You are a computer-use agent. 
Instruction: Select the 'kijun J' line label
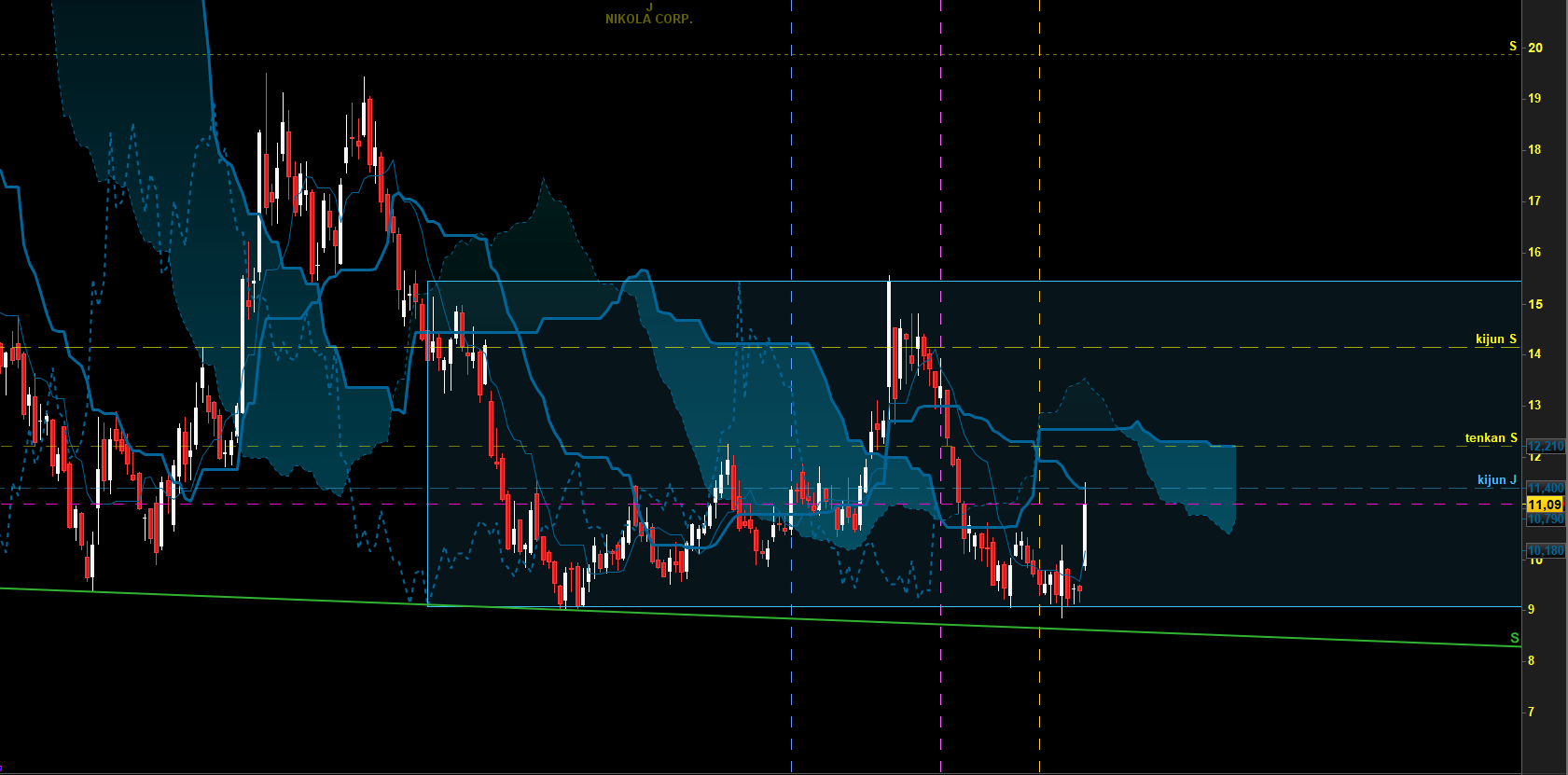1497,480
